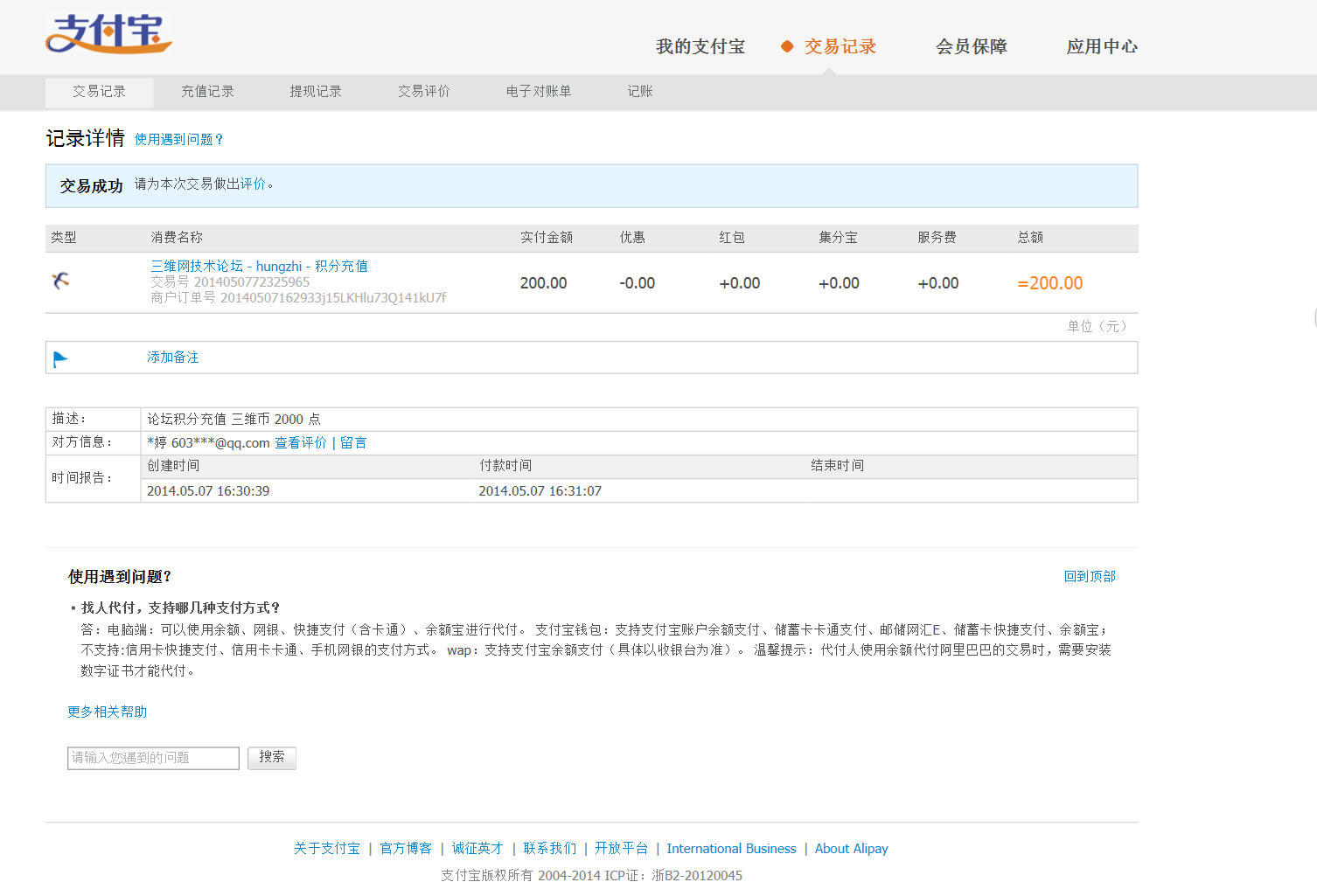Click the 优惠 value -0.00

[638, 283]
